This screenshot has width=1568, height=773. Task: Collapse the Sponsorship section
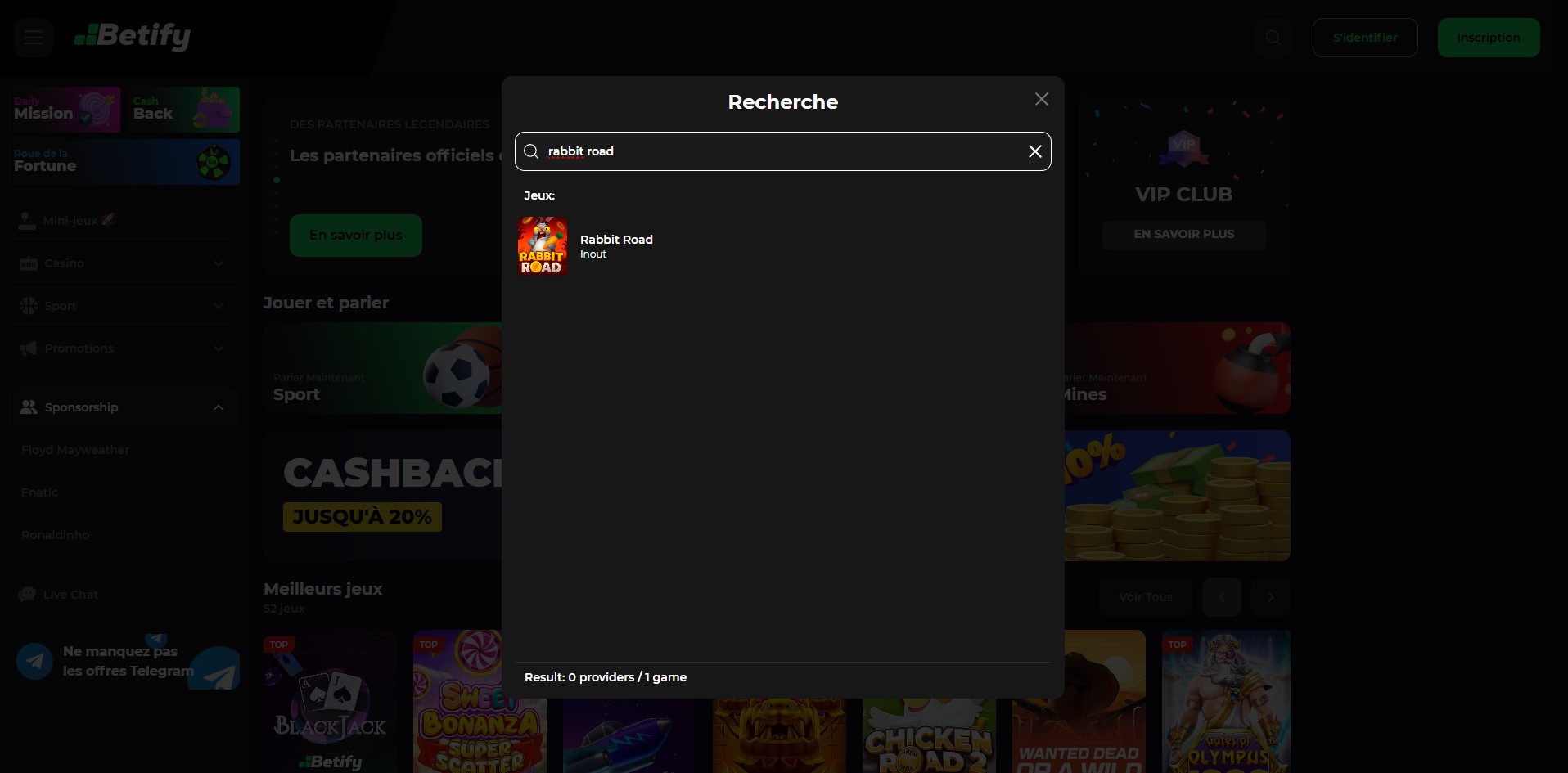pos(218,407)
